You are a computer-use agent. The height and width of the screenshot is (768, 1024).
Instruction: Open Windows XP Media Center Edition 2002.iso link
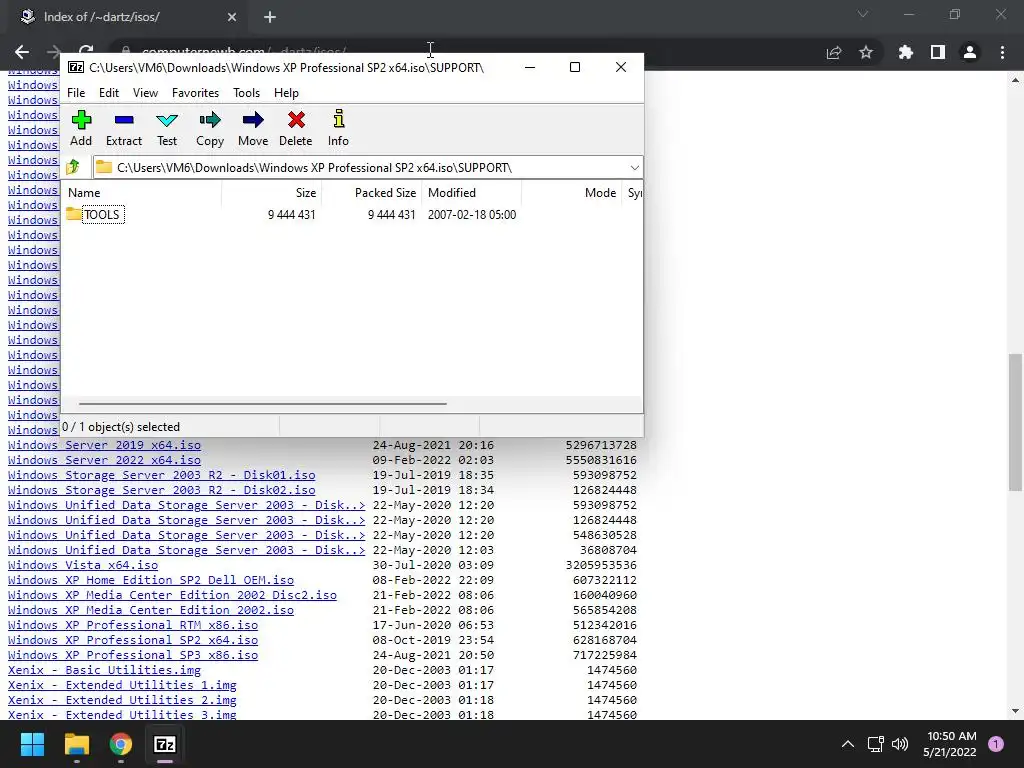click(151, 610)
